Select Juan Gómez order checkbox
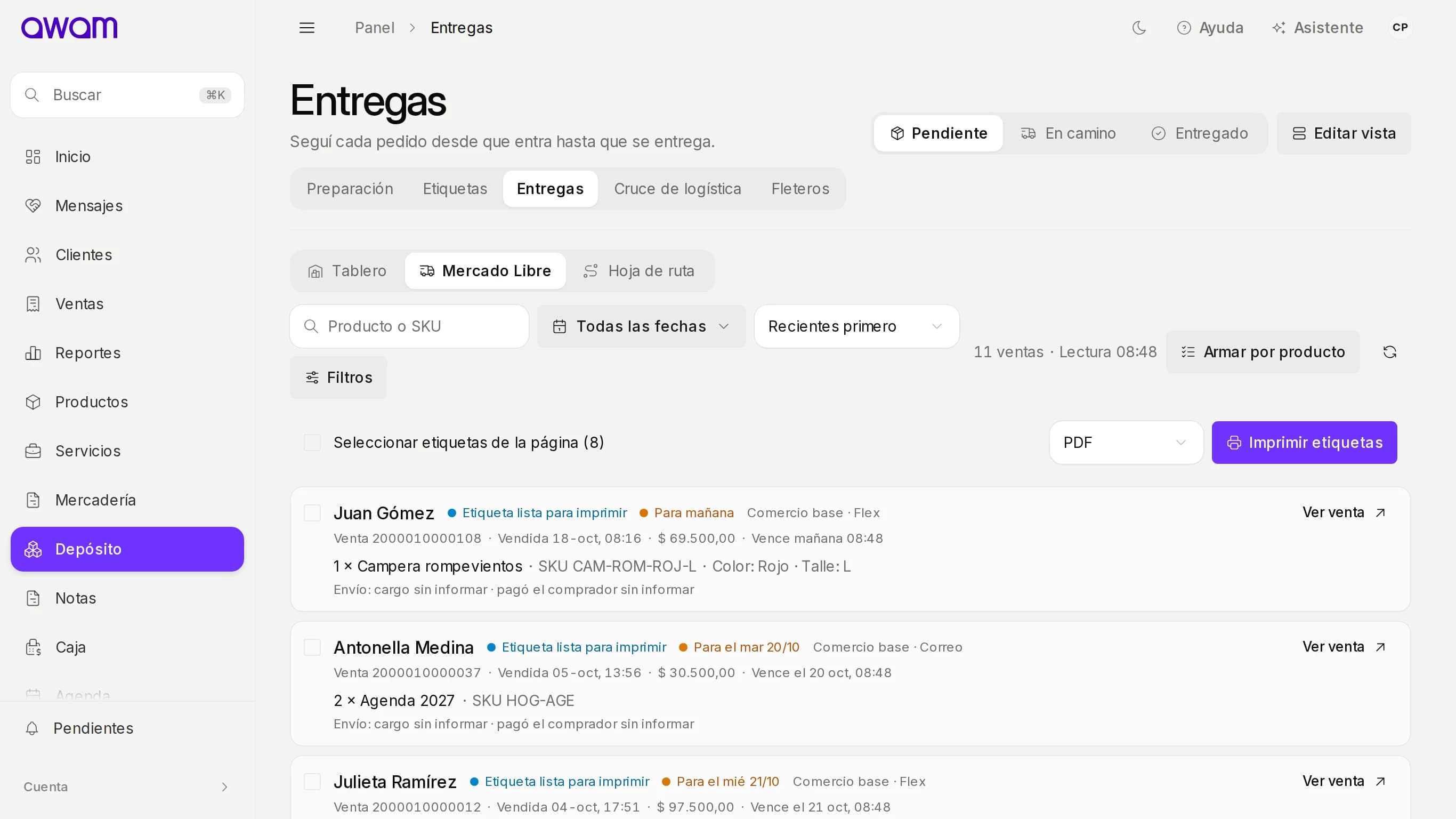 312,513
